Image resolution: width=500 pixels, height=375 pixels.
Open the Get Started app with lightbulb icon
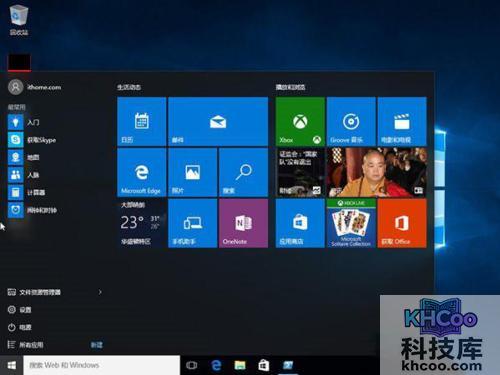24,122
